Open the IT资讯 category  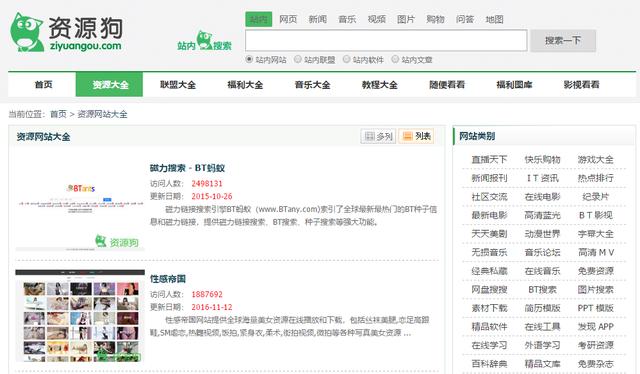pos(542,178)
